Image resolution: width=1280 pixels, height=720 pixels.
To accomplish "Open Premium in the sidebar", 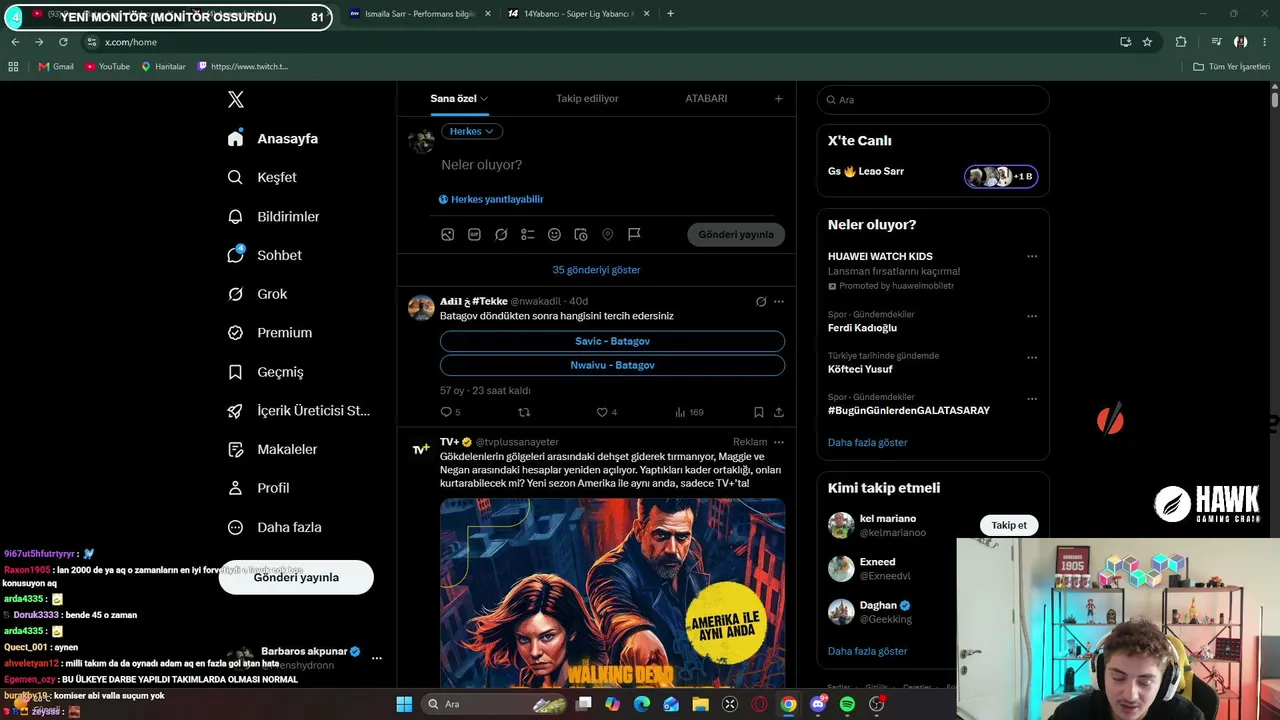I will tap(269, 333).
